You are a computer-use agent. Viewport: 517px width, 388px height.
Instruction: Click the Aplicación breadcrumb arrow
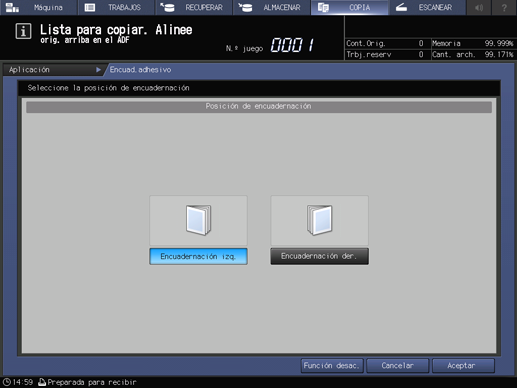98,70
